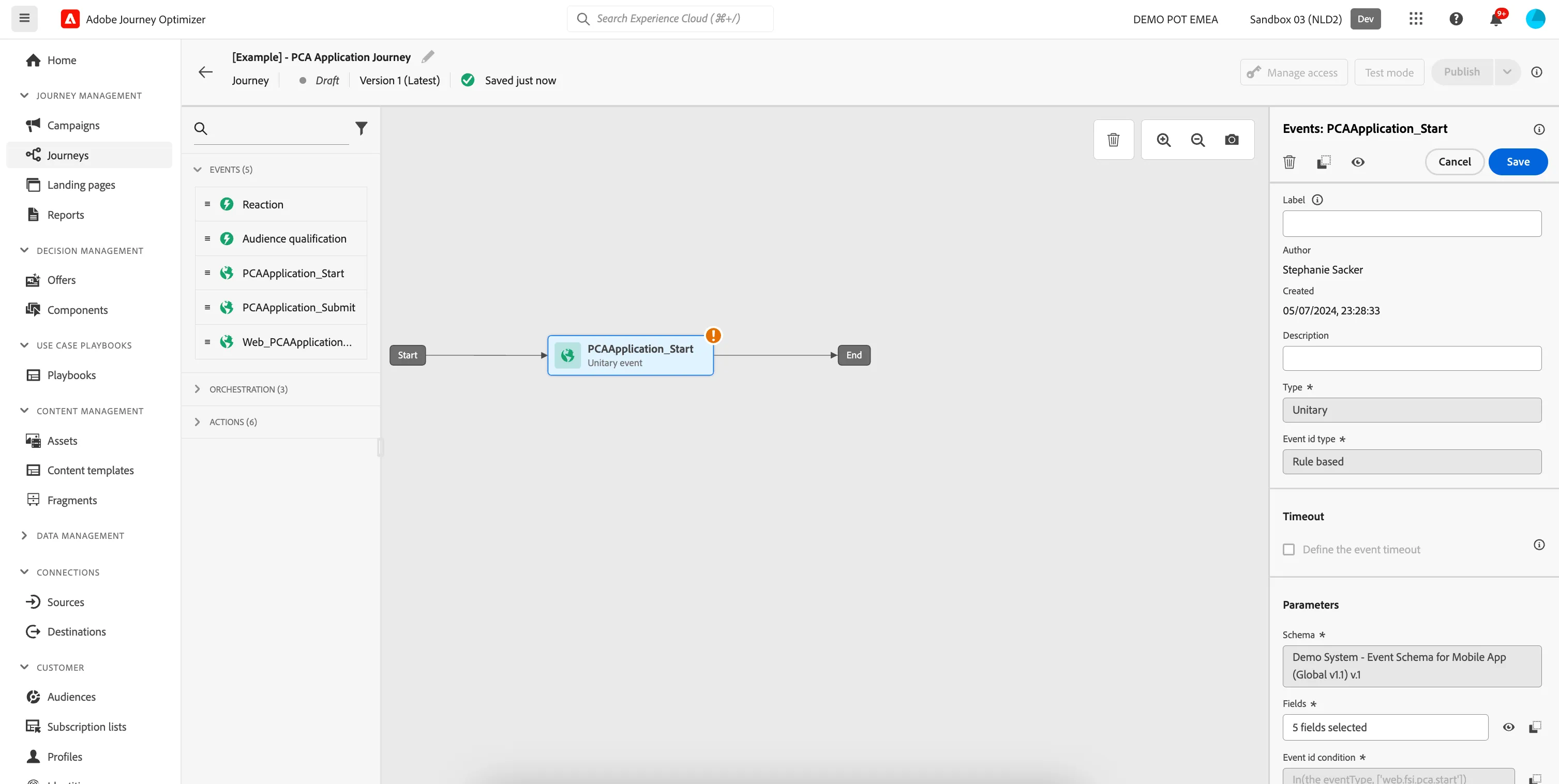Focus the Label input field
Screen dimensions: 1559x784
(x=1412, y=223)
